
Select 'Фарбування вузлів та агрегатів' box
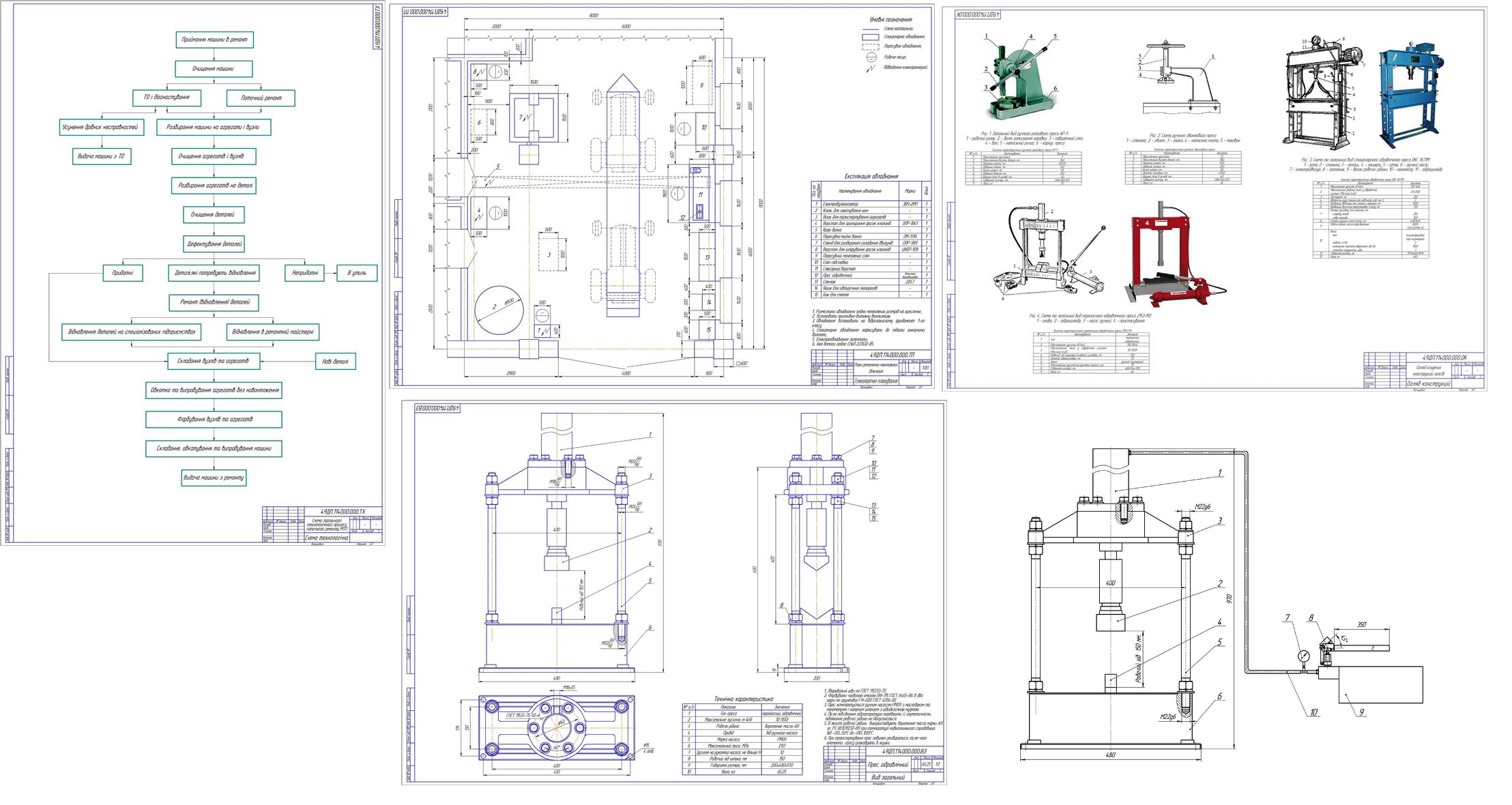[214, 420]
